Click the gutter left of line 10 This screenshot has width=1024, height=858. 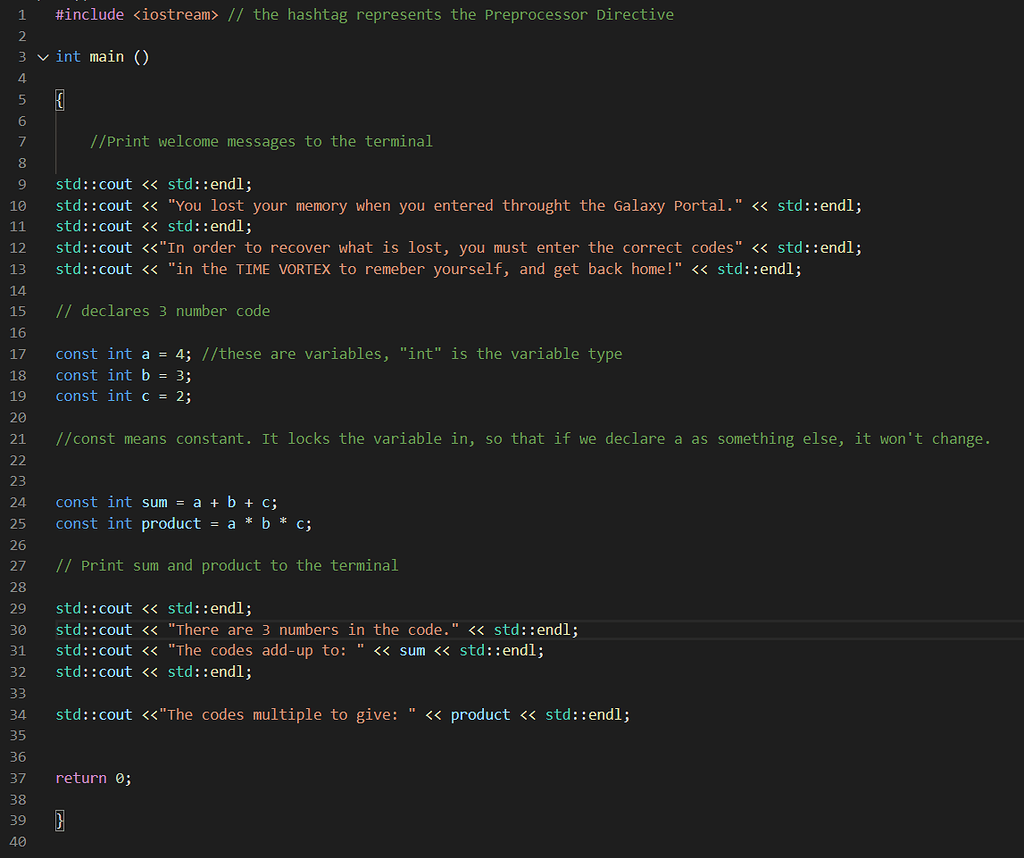tap(38, 205)
